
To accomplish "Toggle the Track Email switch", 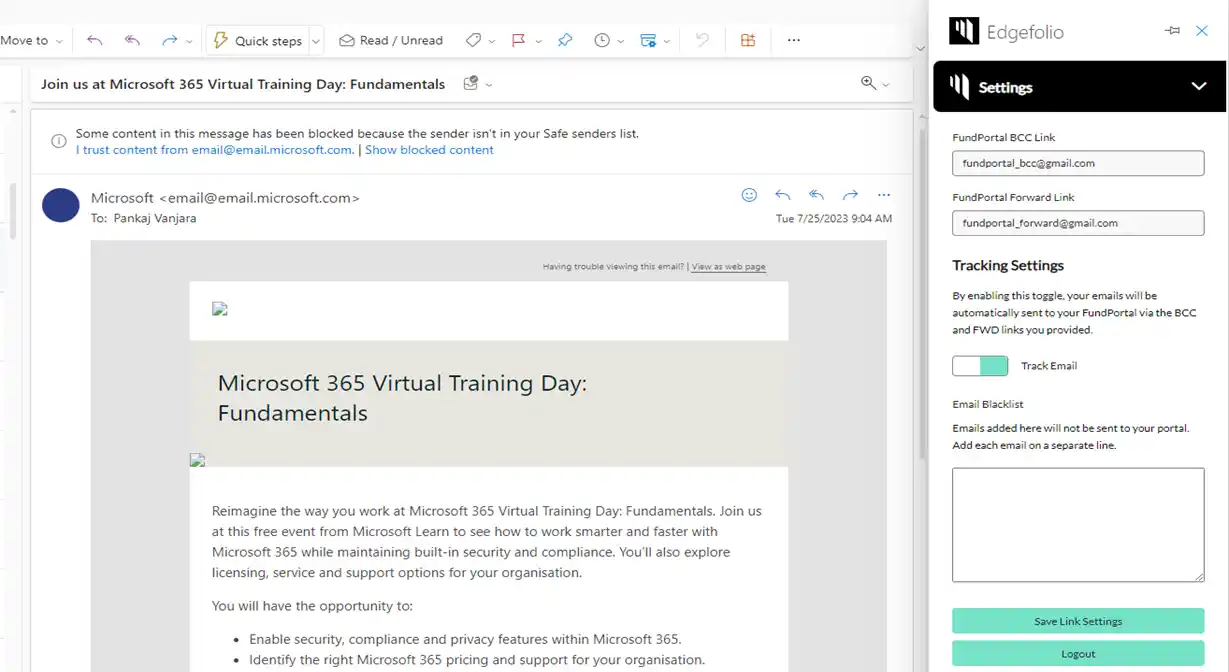I will (x=980, y=366).
